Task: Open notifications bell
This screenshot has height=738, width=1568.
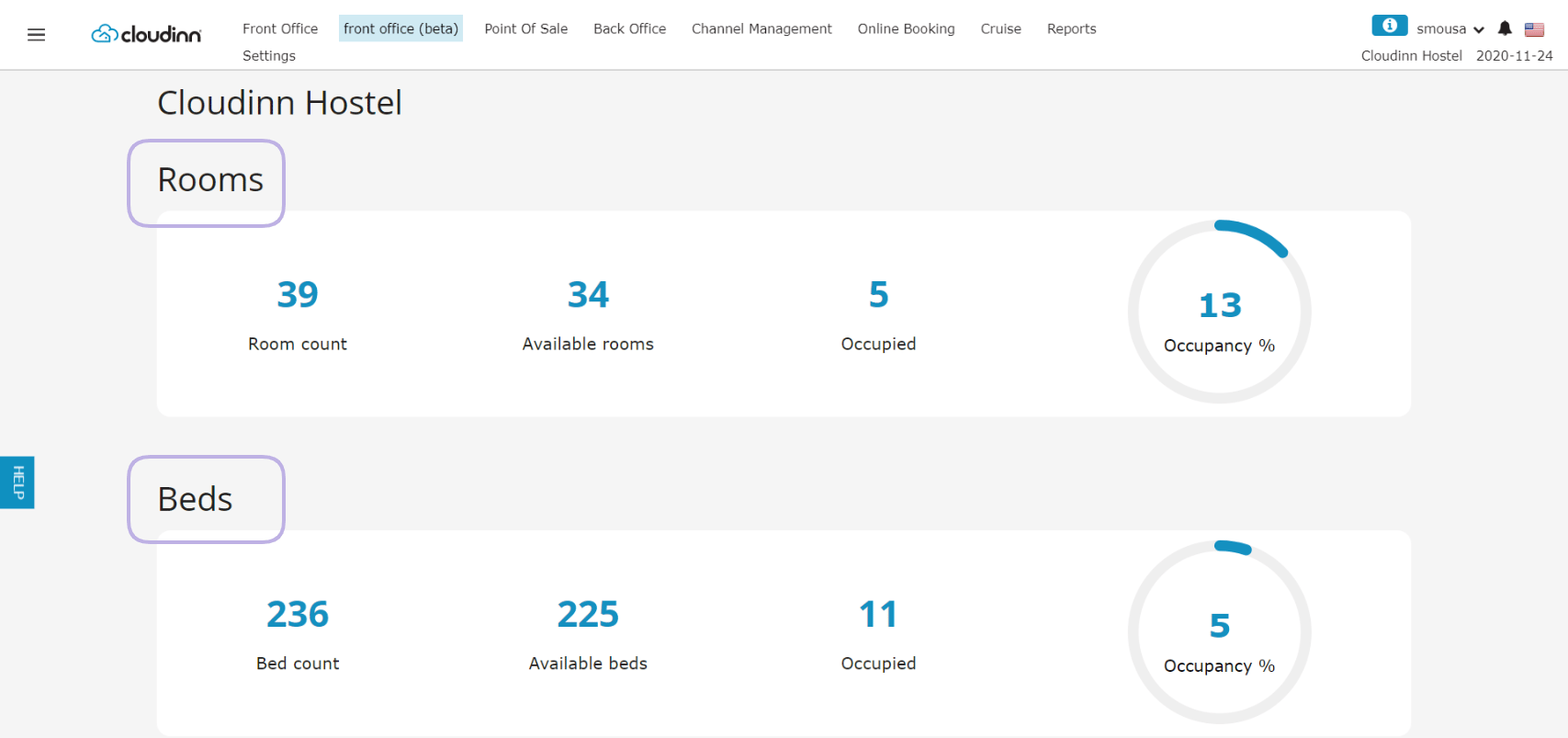Action: (x=1505, y=28)
